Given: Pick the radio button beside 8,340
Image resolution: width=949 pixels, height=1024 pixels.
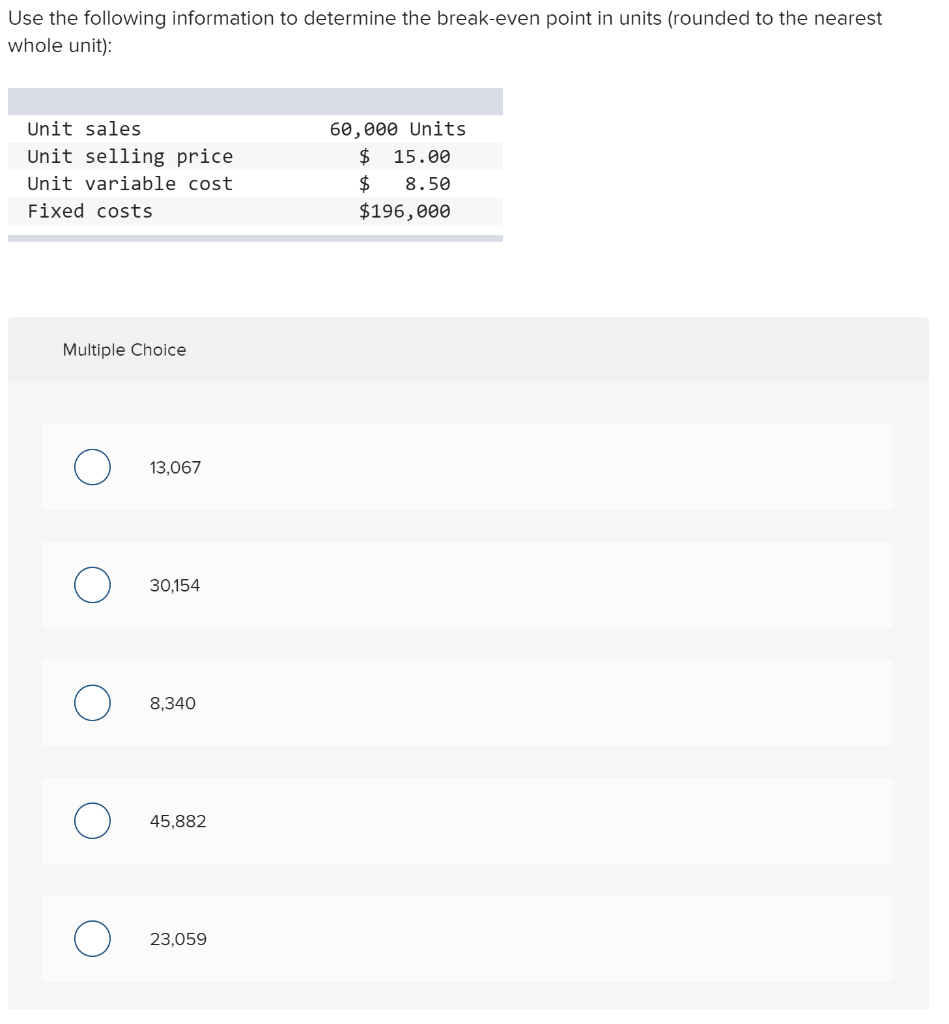Looking at the screenshot, I should [x=92, y=703].
